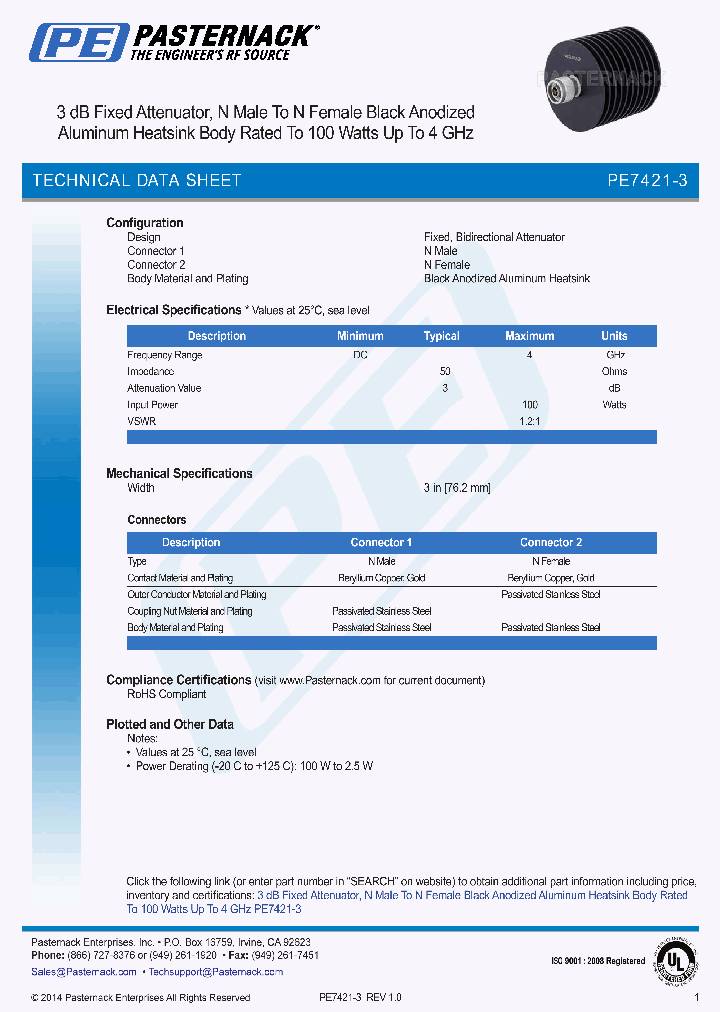Viewport: 720px width, 1012px height.
Task: Click the GHz units cell
Action: 615,355
